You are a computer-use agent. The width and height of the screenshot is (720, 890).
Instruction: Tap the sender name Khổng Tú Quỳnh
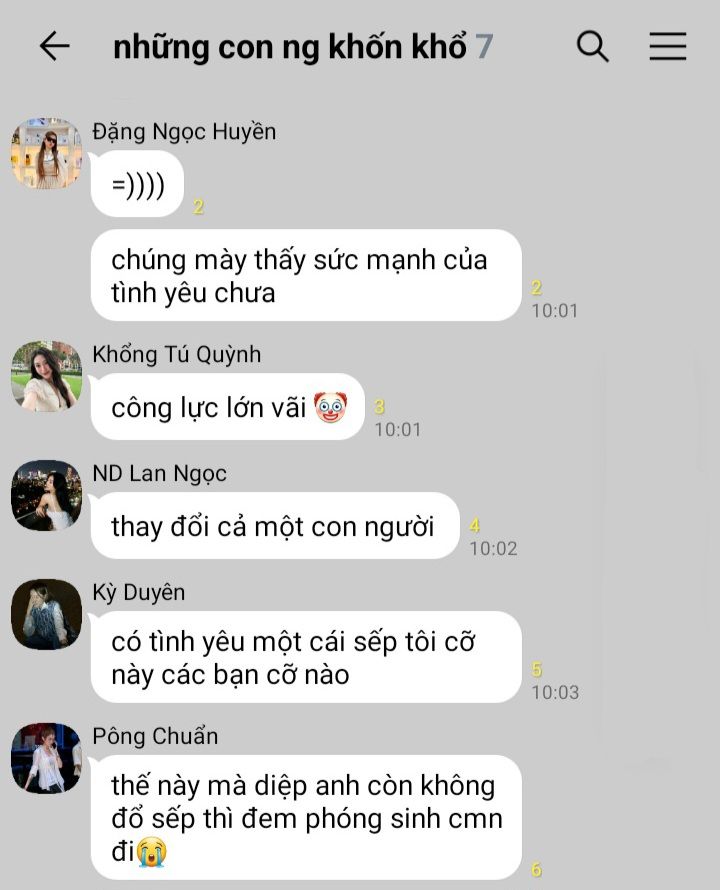pyautogui.click(x=177, y=354)
